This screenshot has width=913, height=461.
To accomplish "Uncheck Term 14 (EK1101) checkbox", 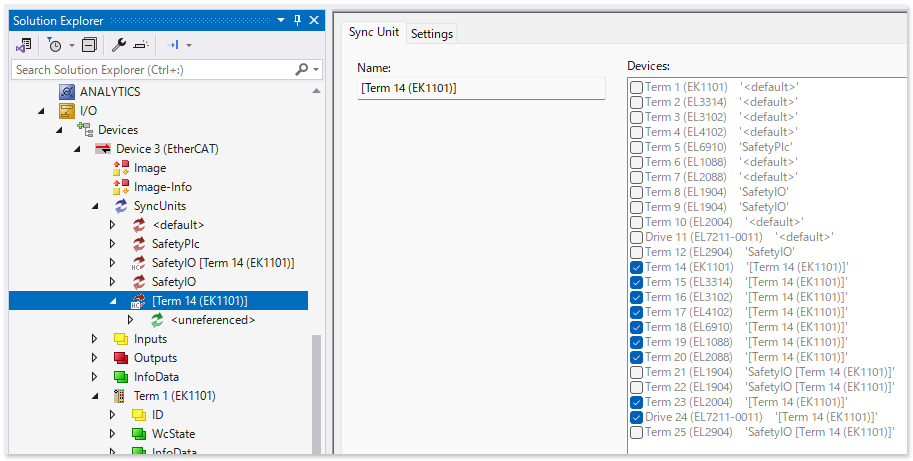I will 636,267.
